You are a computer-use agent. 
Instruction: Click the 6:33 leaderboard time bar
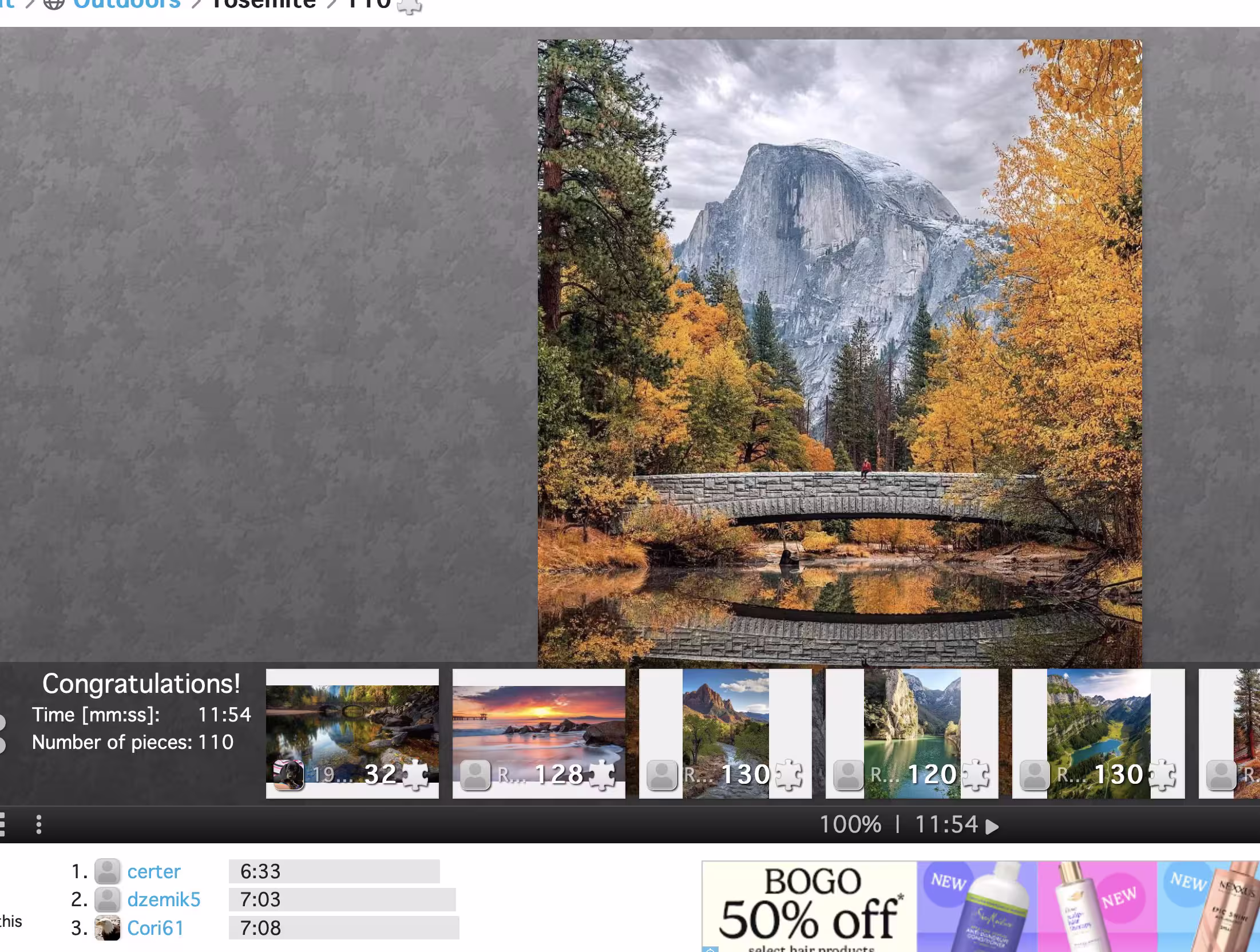[x=334, y=871]
